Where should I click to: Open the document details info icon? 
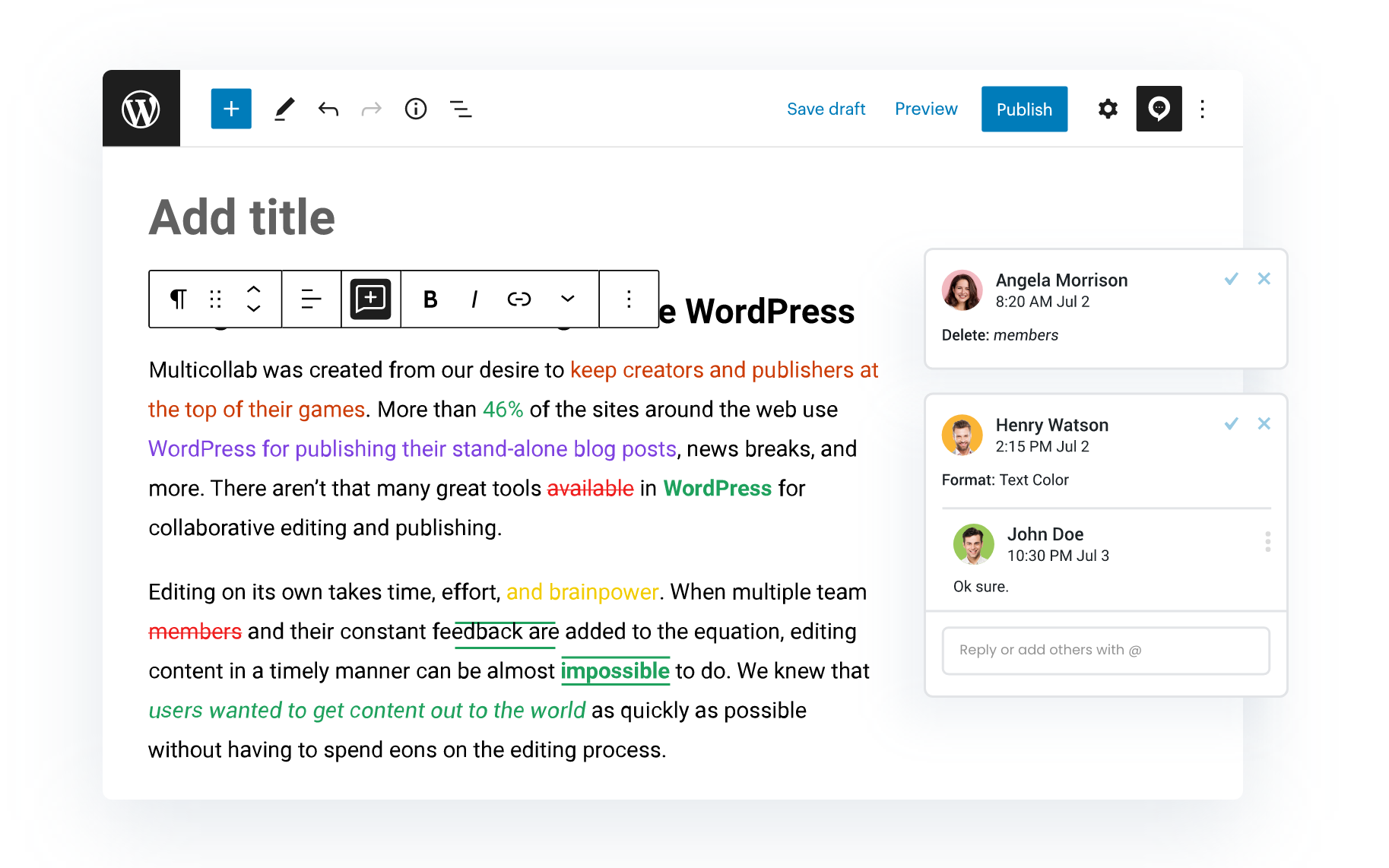416,109
